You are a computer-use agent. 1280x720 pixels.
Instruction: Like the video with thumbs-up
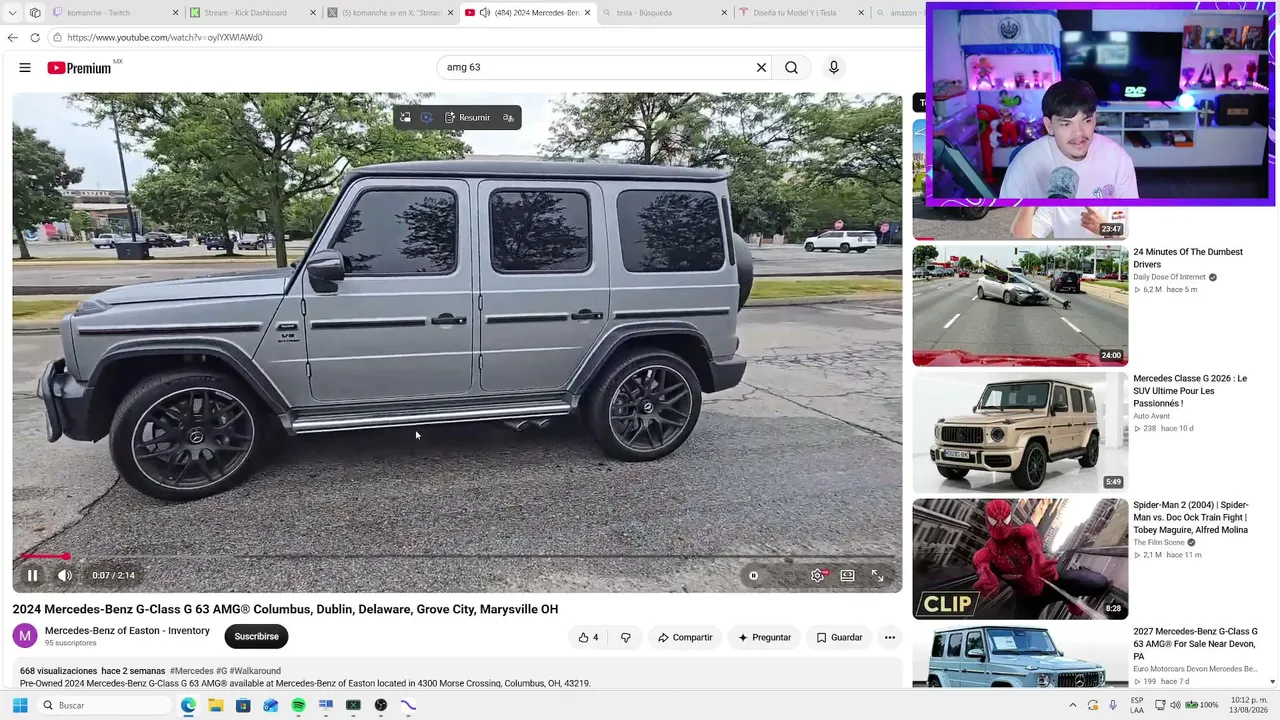[x=589, y=637]
